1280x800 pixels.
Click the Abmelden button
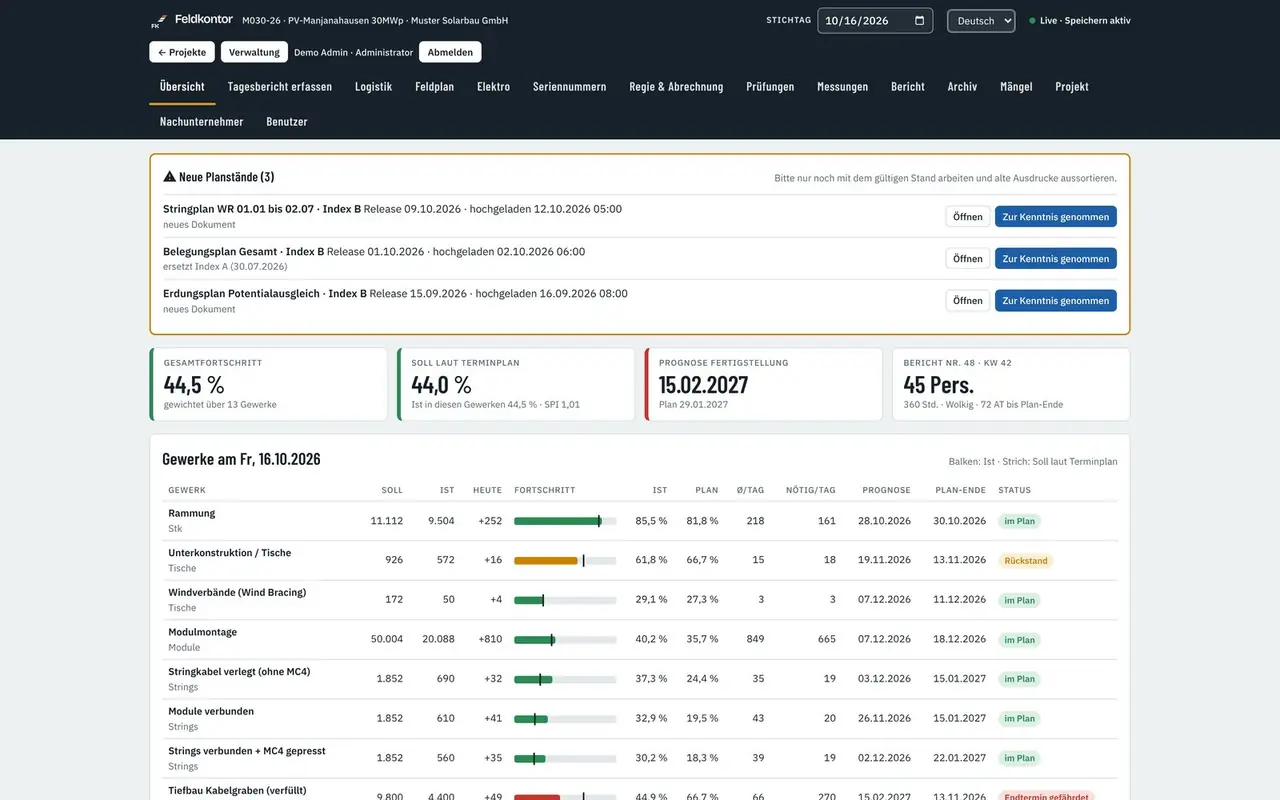(450, 52)
